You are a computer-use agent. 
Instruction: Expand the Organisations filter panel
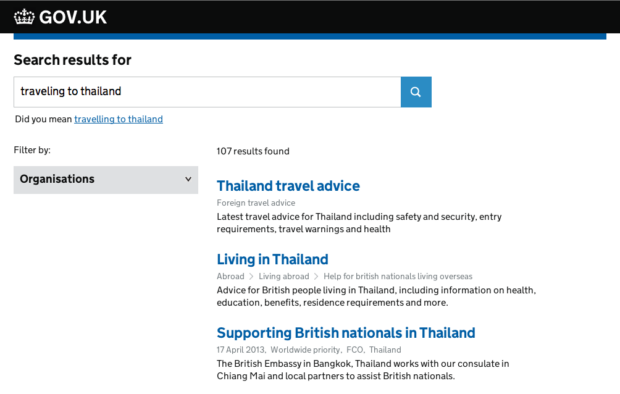[106, 180]
